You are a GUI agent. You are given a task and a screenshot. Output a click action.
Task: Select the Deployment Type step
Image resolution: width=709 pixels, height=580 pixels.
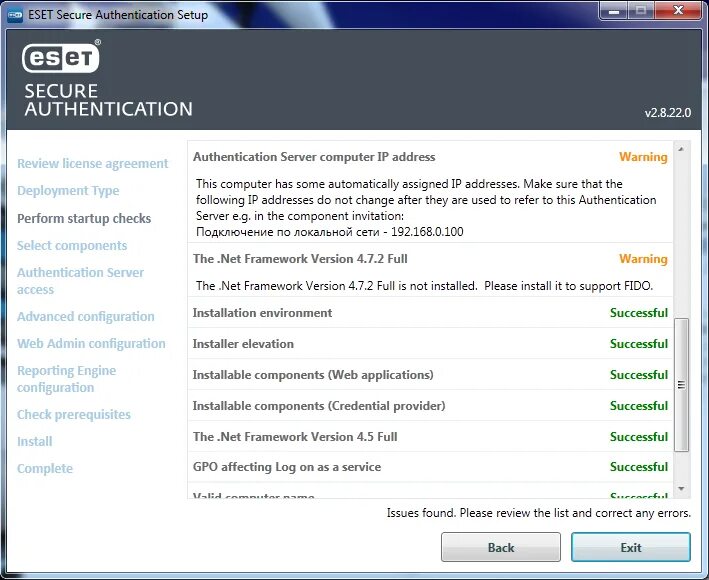click(68, 190)
